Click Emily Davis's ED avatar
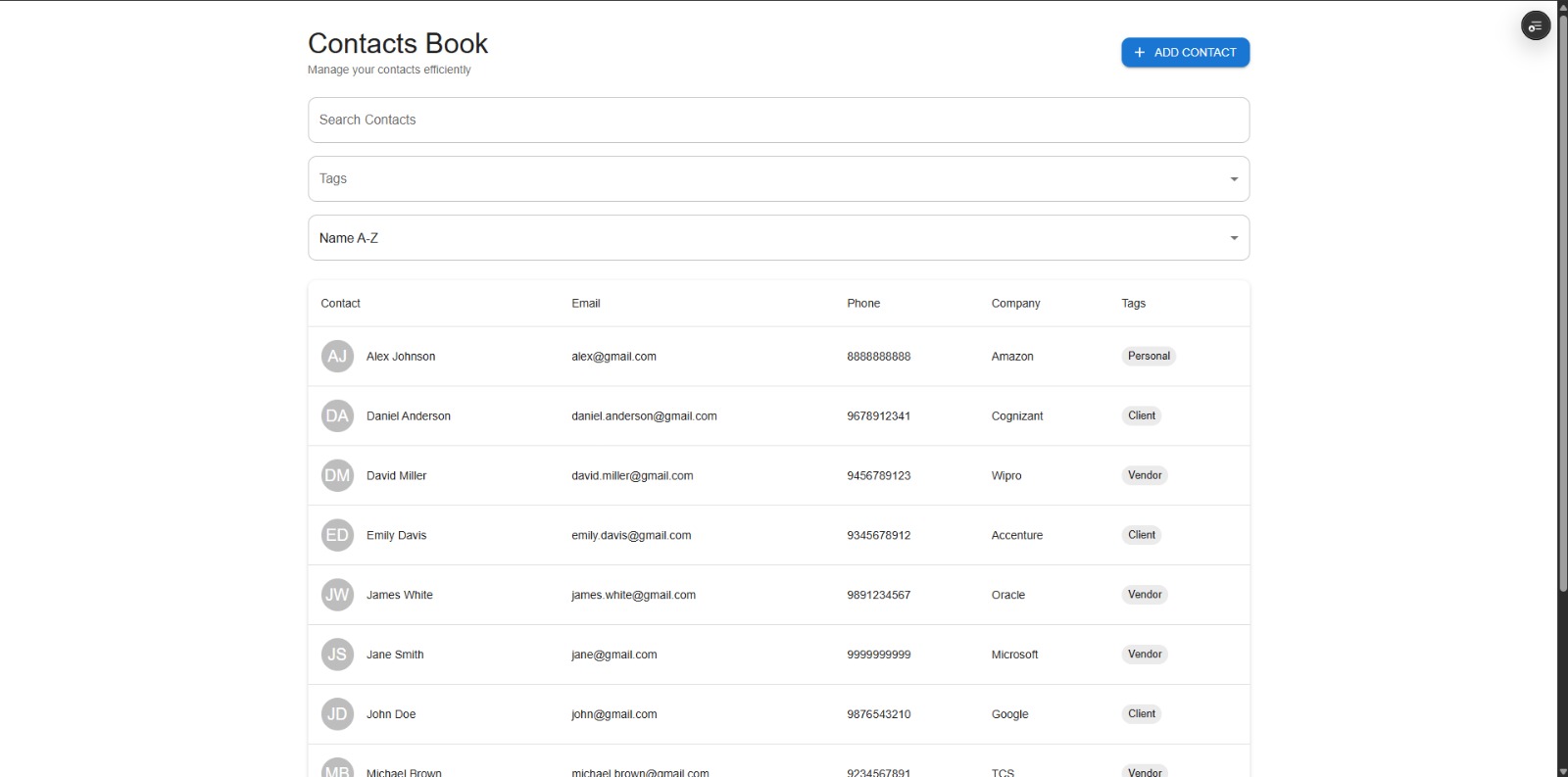Viewport: 1568px width, 777px height. click(x=337, y=535)
